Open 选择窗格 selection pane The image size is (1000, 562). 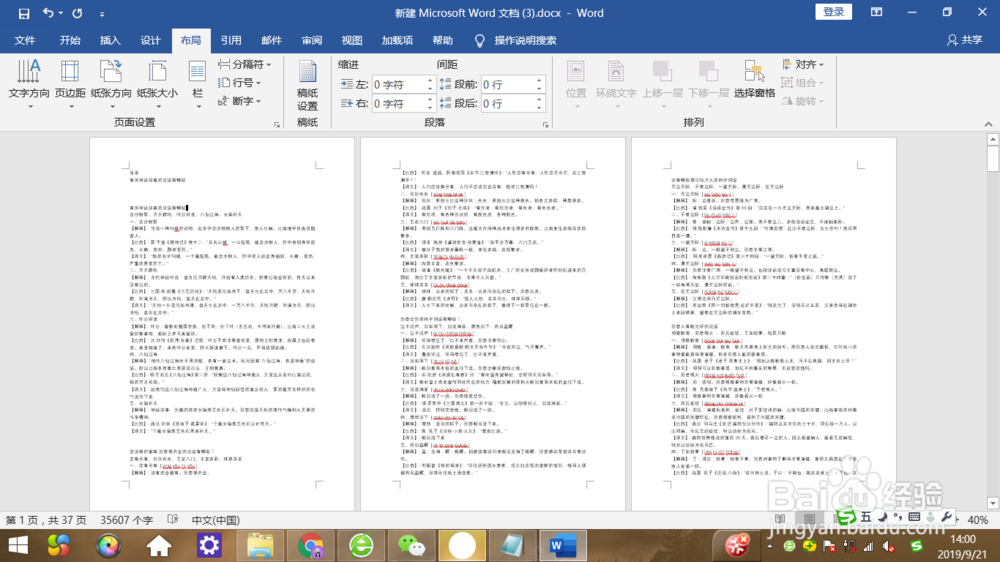754,80
